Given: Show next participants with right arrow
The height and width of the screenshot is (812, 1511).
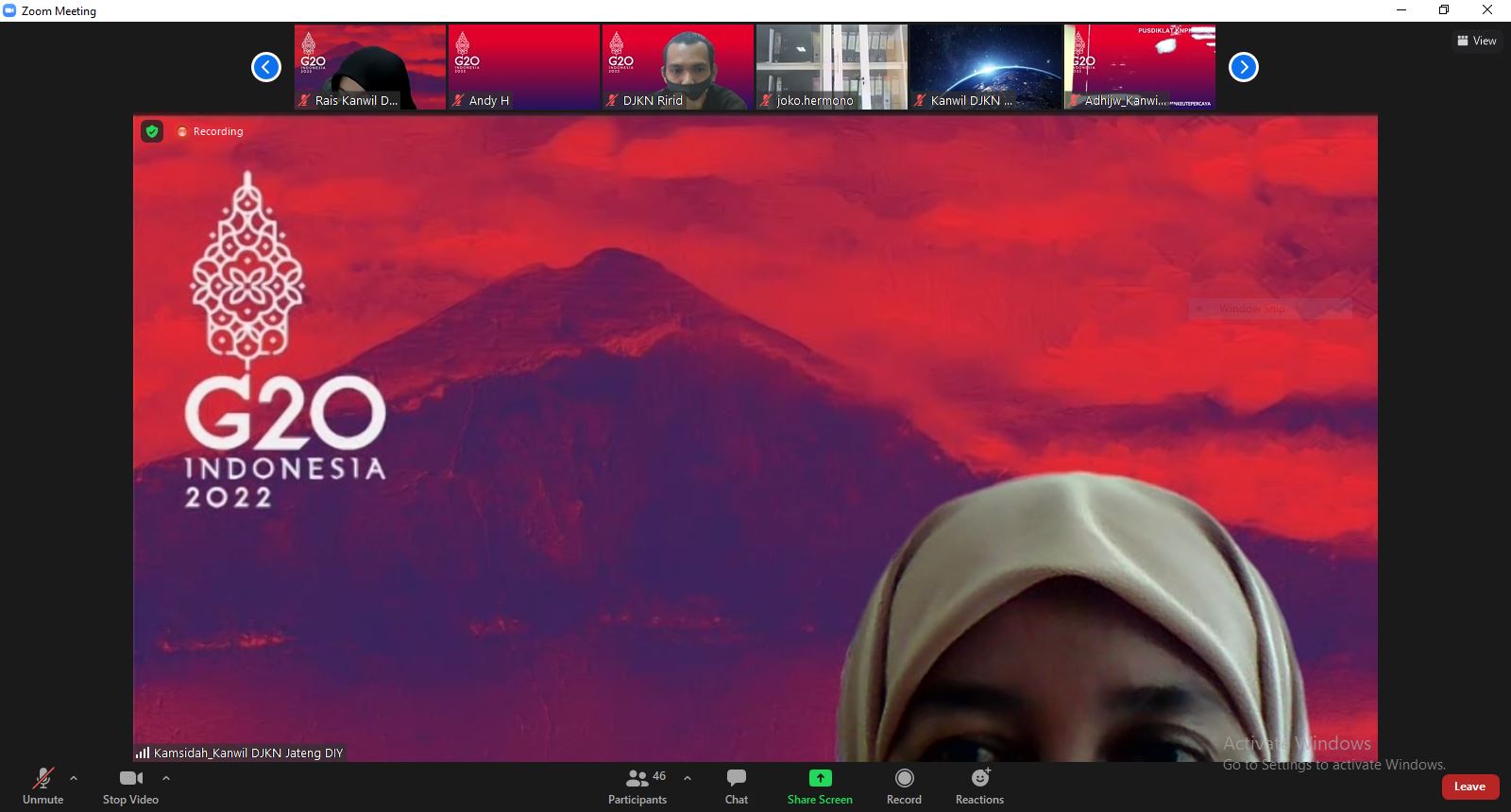Looking at the screenshot, I should [1244, 67].
